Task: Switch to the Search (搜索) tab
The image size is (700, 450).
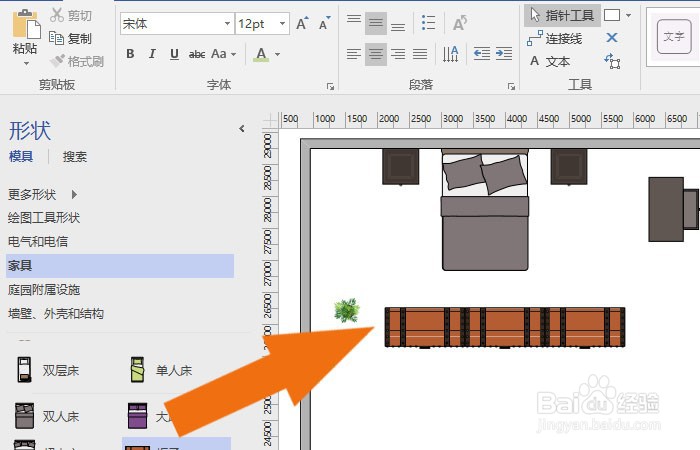Action: [x=75, y=156]
